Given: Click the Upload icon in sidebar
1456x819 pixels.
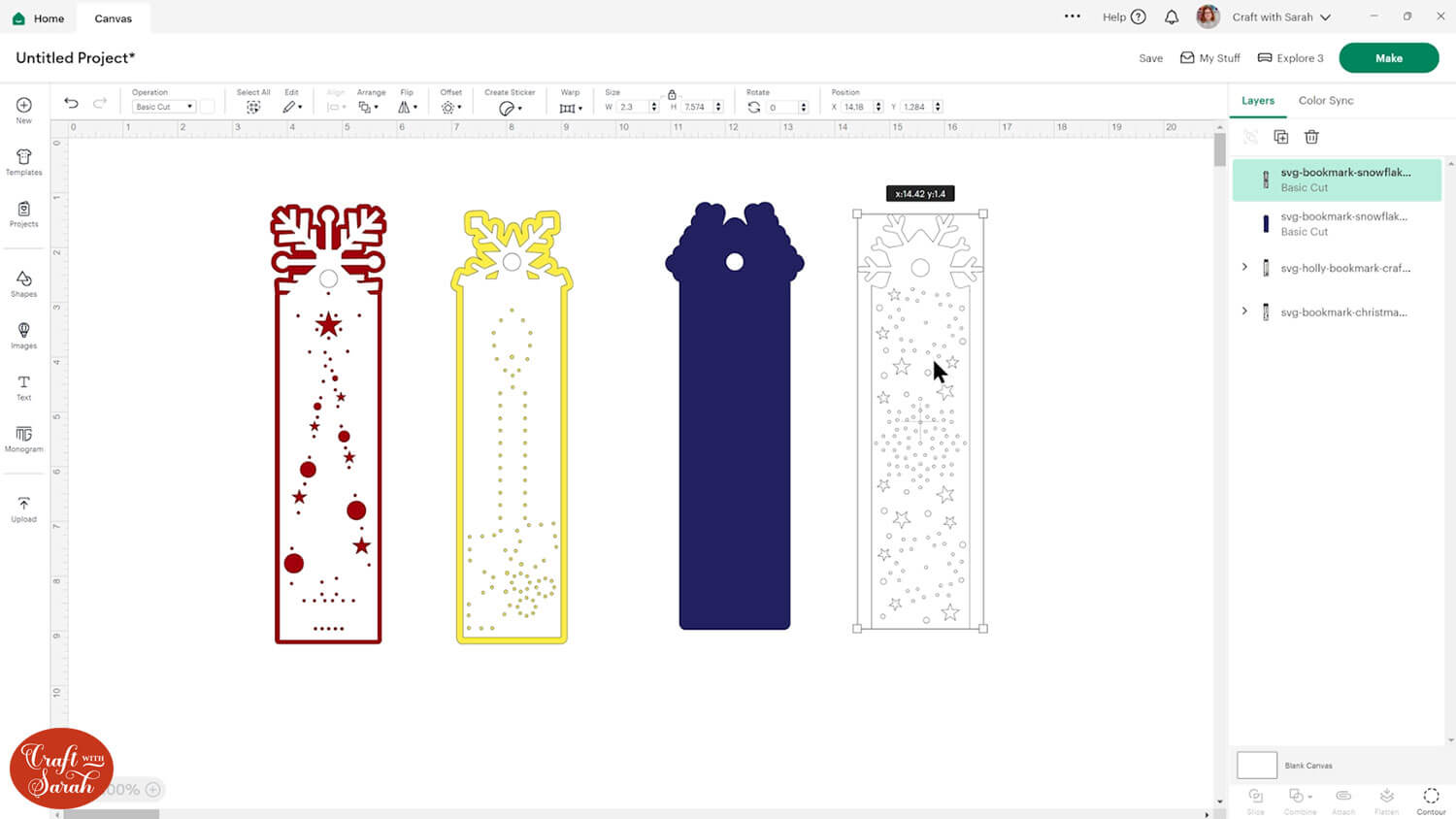Looking at the screenshot, I should point(24,508).
